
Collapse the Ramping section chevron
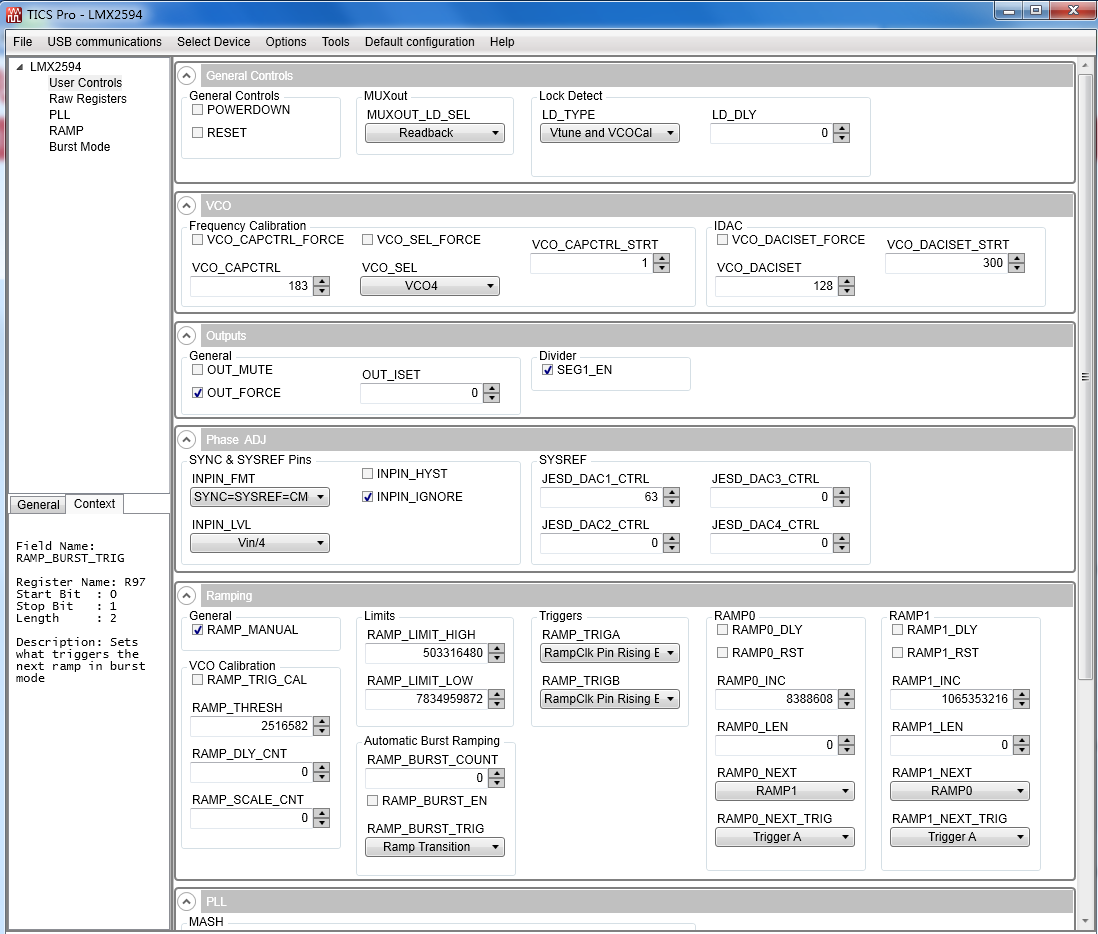[186, 596]
